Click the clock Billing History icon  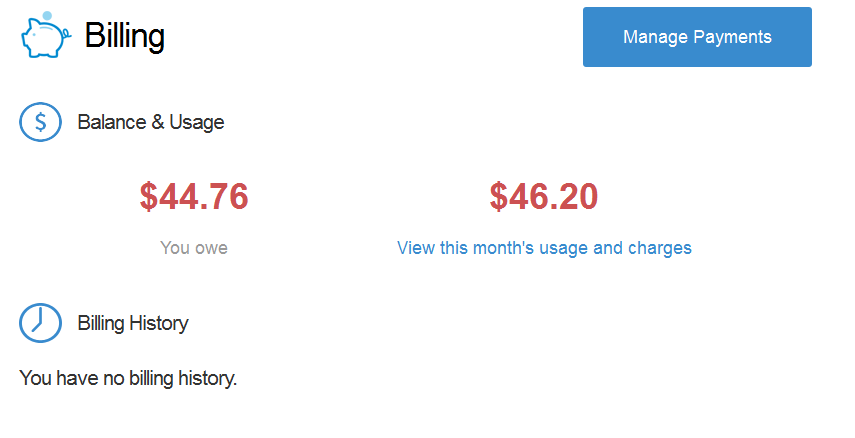[x=40, y=323]
